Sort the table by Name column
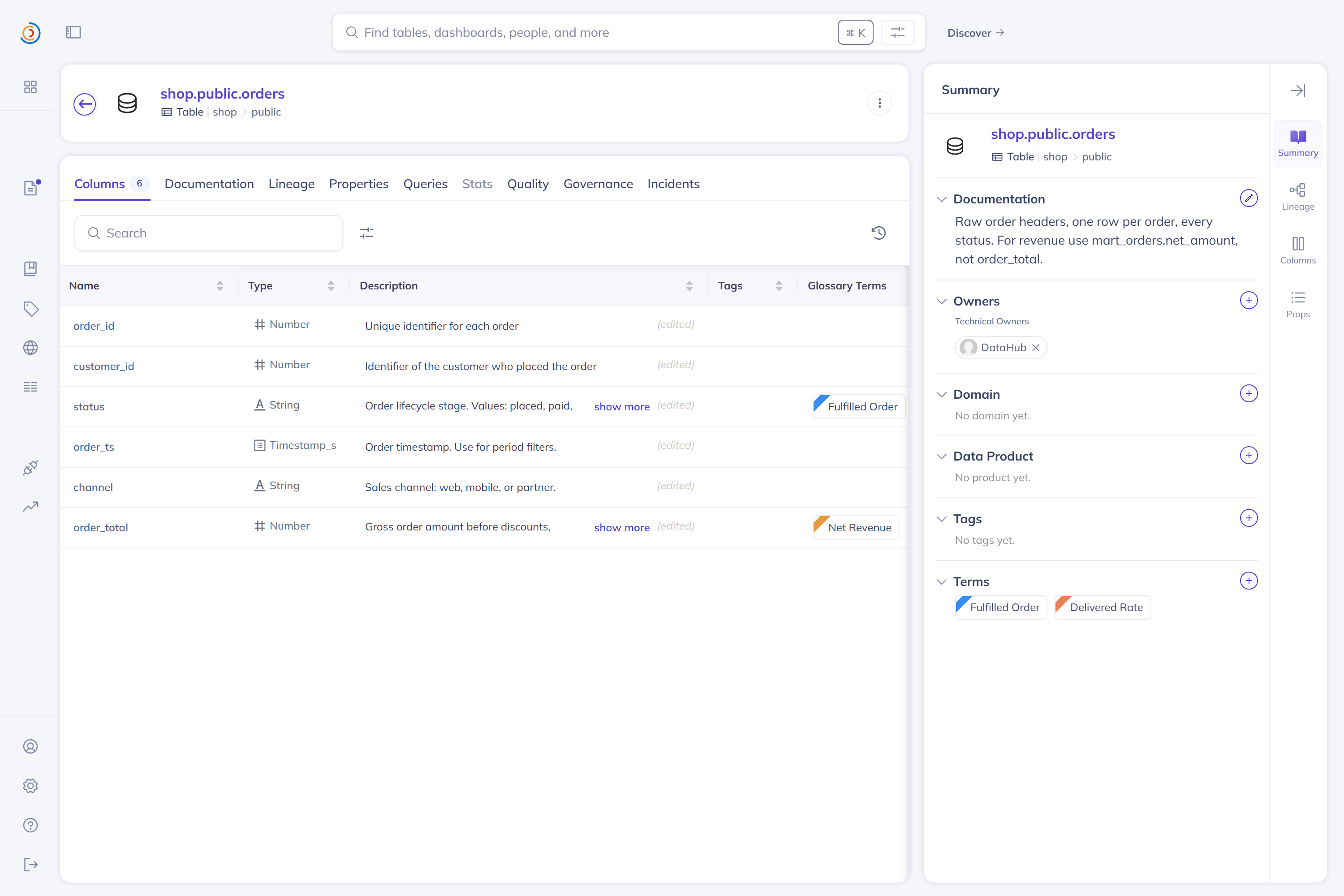The image size is (1344, 896). 220,286
